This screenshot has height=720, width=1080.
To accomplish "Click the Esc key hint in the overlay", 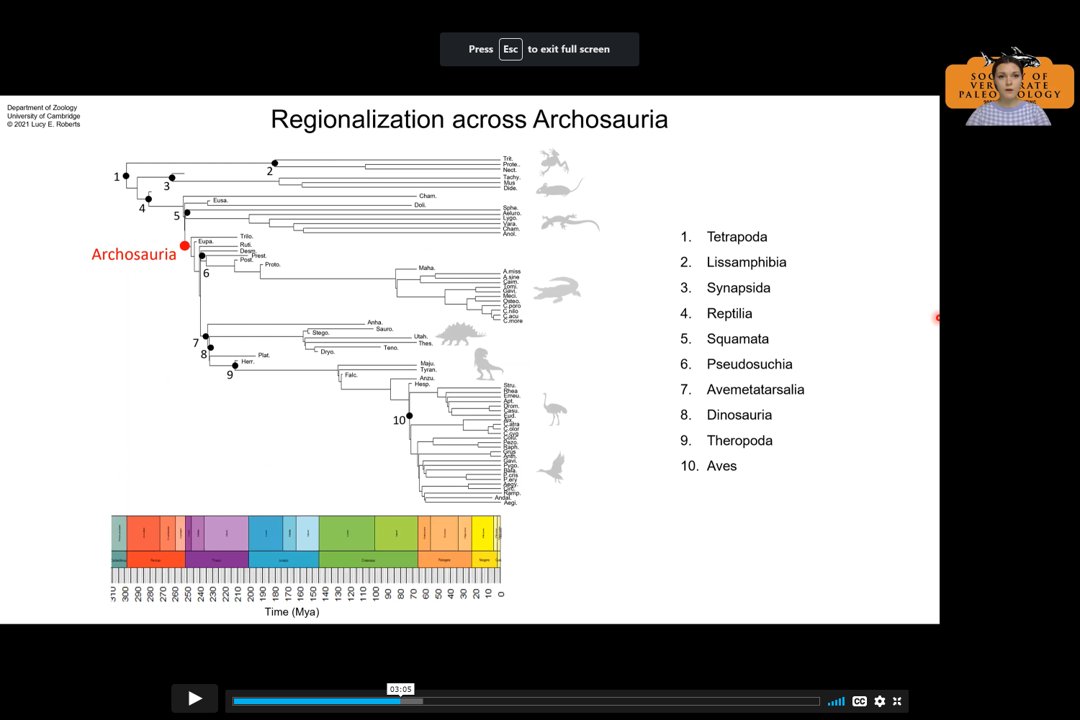I will click(510, 50).
